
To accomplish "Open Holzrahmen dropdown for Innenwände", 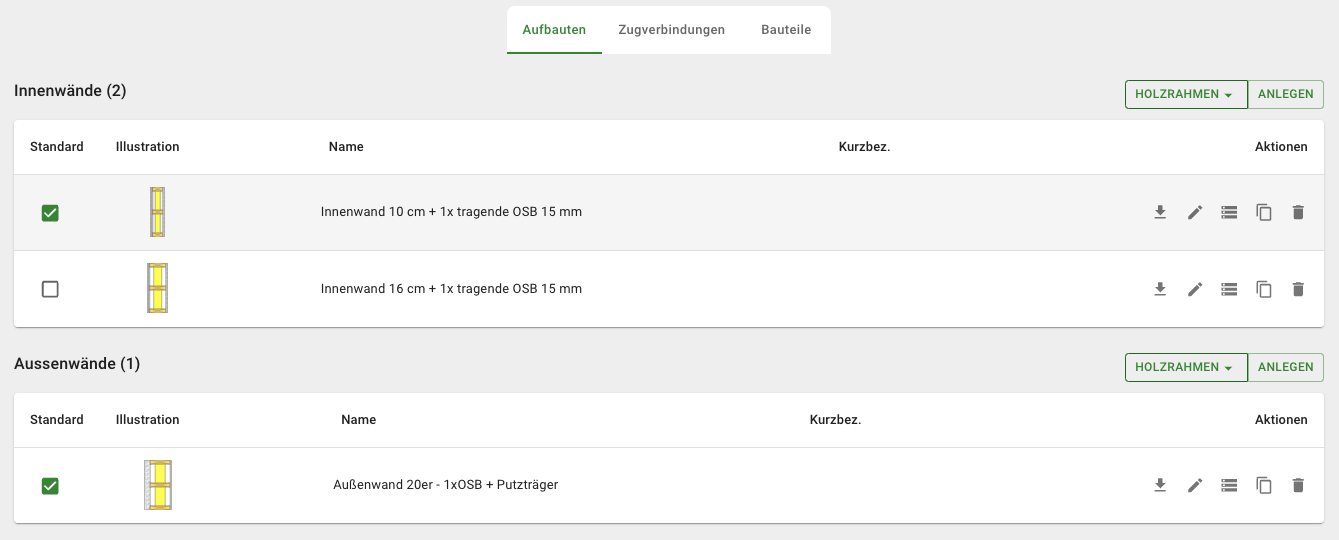I will click(1185, 95).
